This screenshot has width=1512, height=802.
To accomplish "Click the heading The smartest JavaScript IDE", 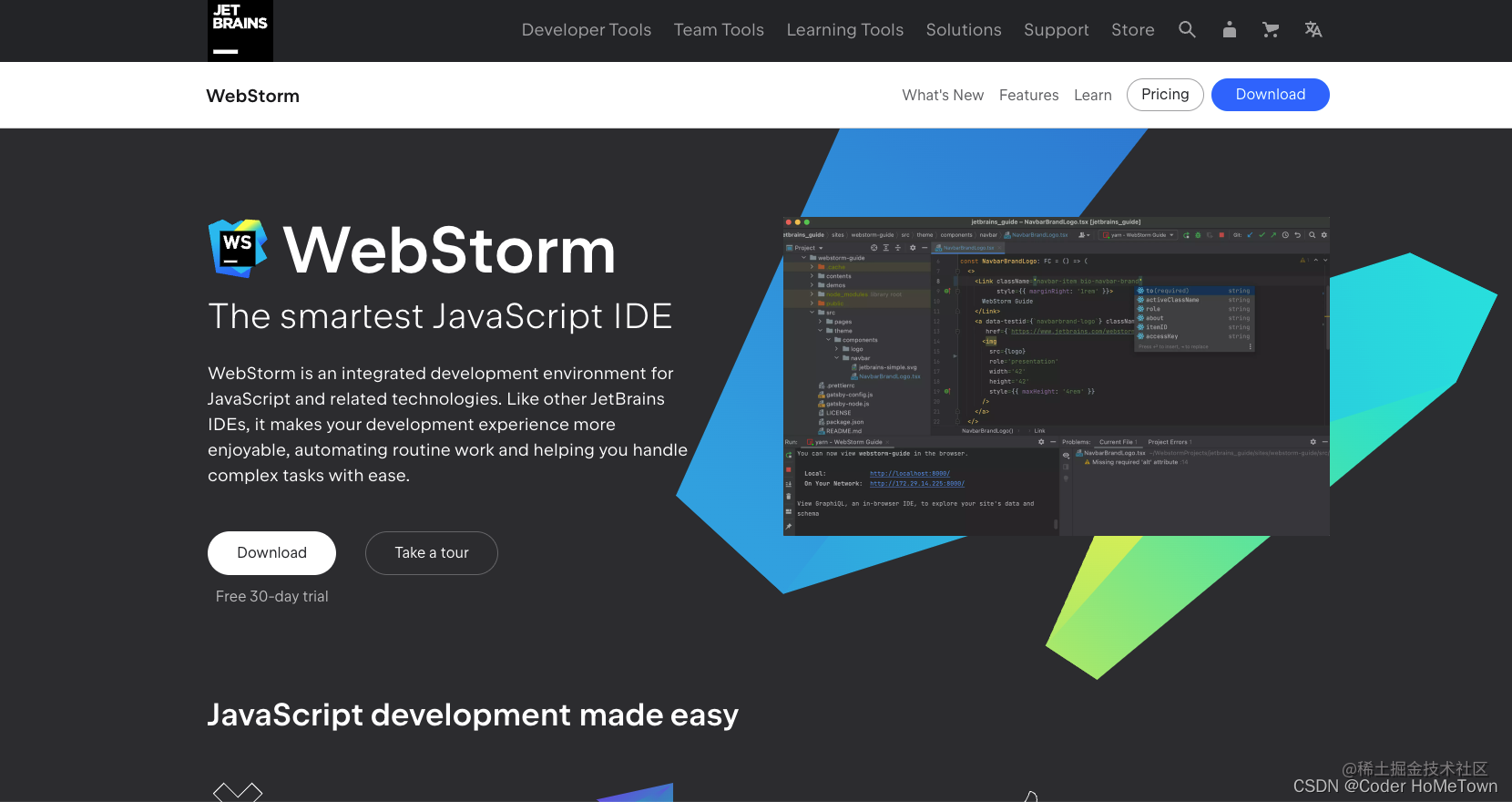I will 440,316.
